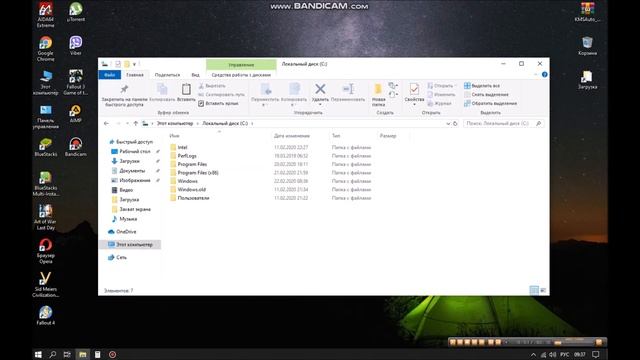Open the Средства работы с дисками tab

(x=241, y=75)
